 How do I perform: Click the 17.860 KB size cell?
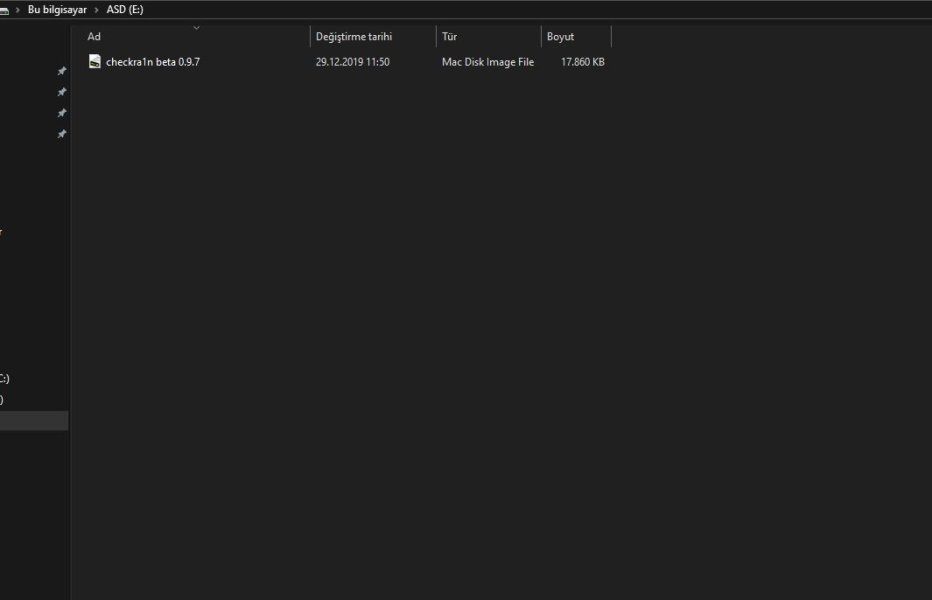pos(582,62)
